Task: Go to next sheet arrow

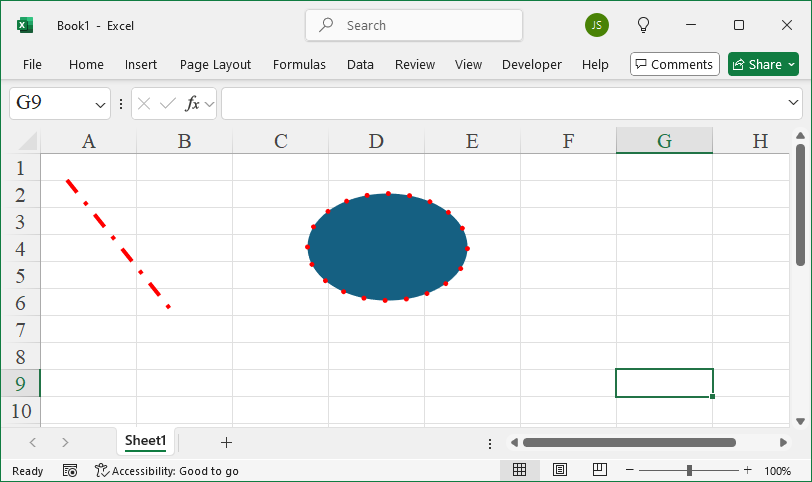Action: [65, 443]
